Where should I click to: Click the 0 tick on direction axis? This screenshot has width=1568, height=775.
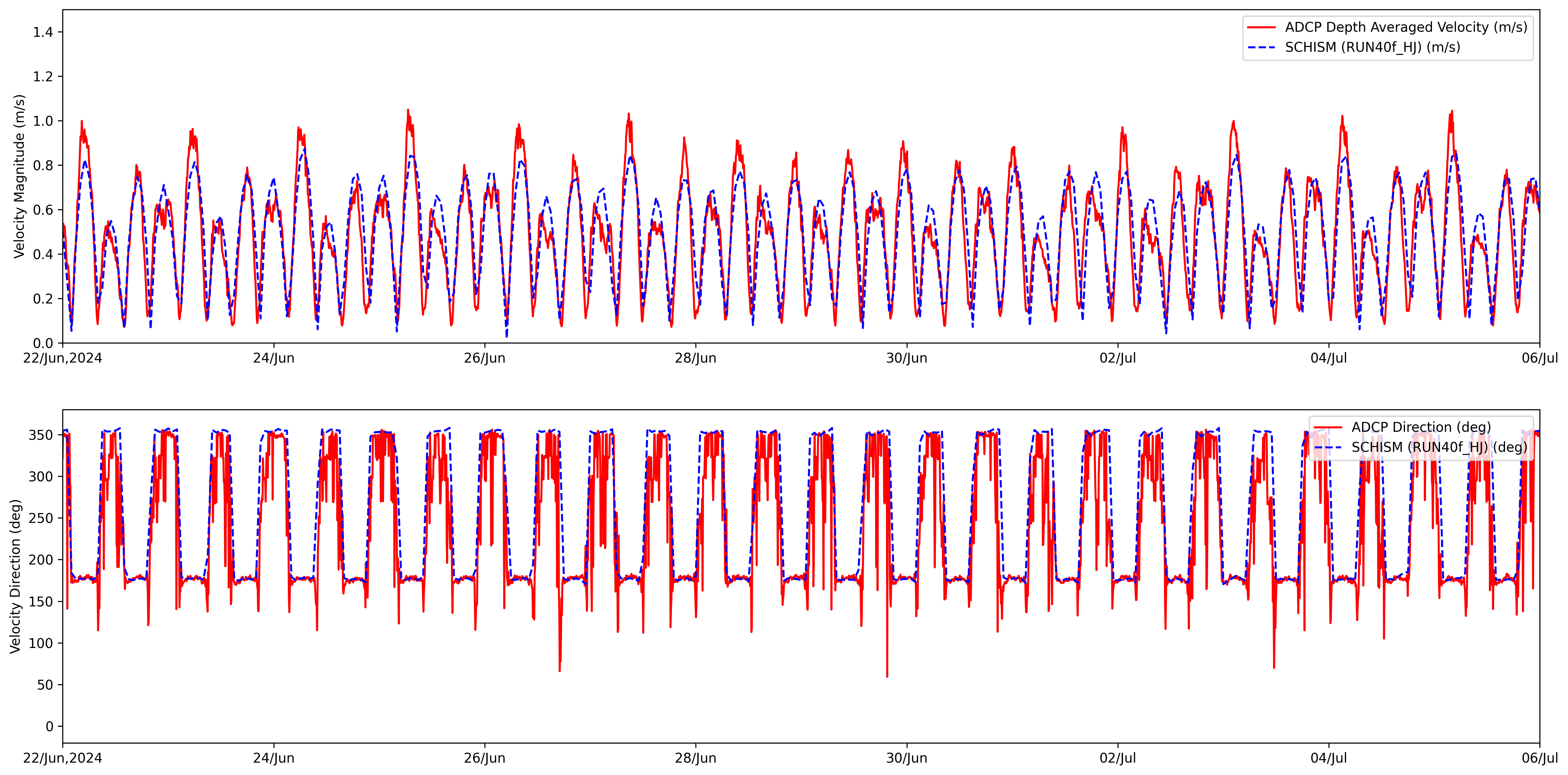click(49, 727)
